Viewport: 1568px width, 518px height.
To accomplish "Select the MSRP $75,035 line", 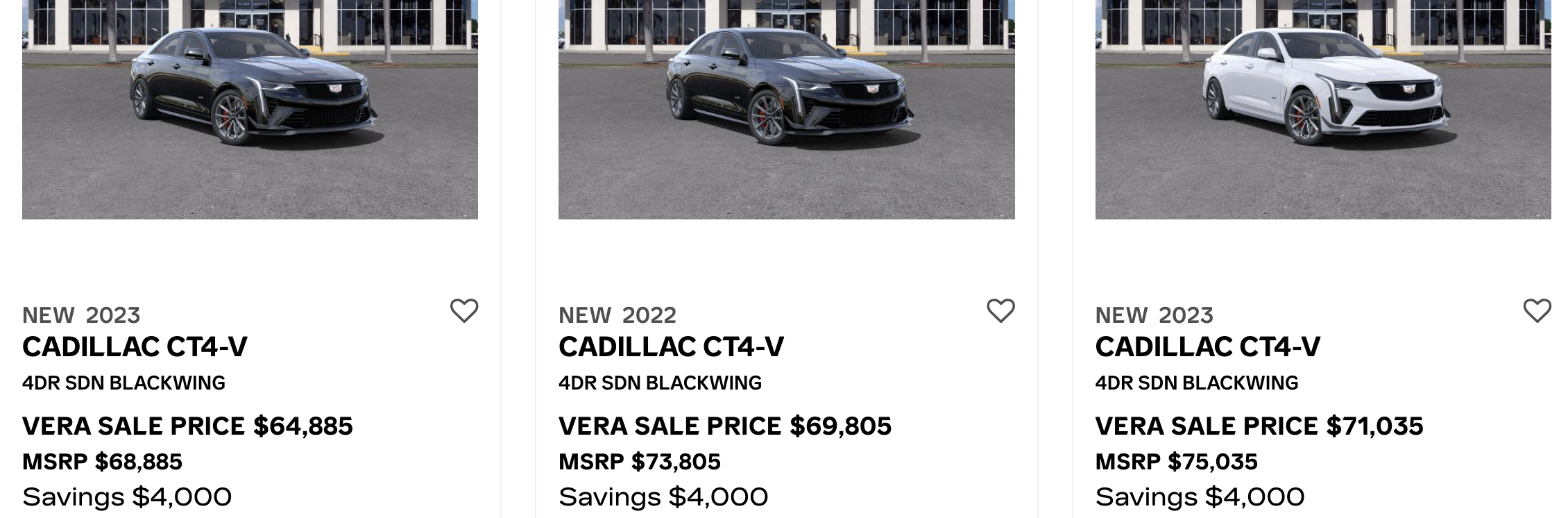I will [1176, 462].
